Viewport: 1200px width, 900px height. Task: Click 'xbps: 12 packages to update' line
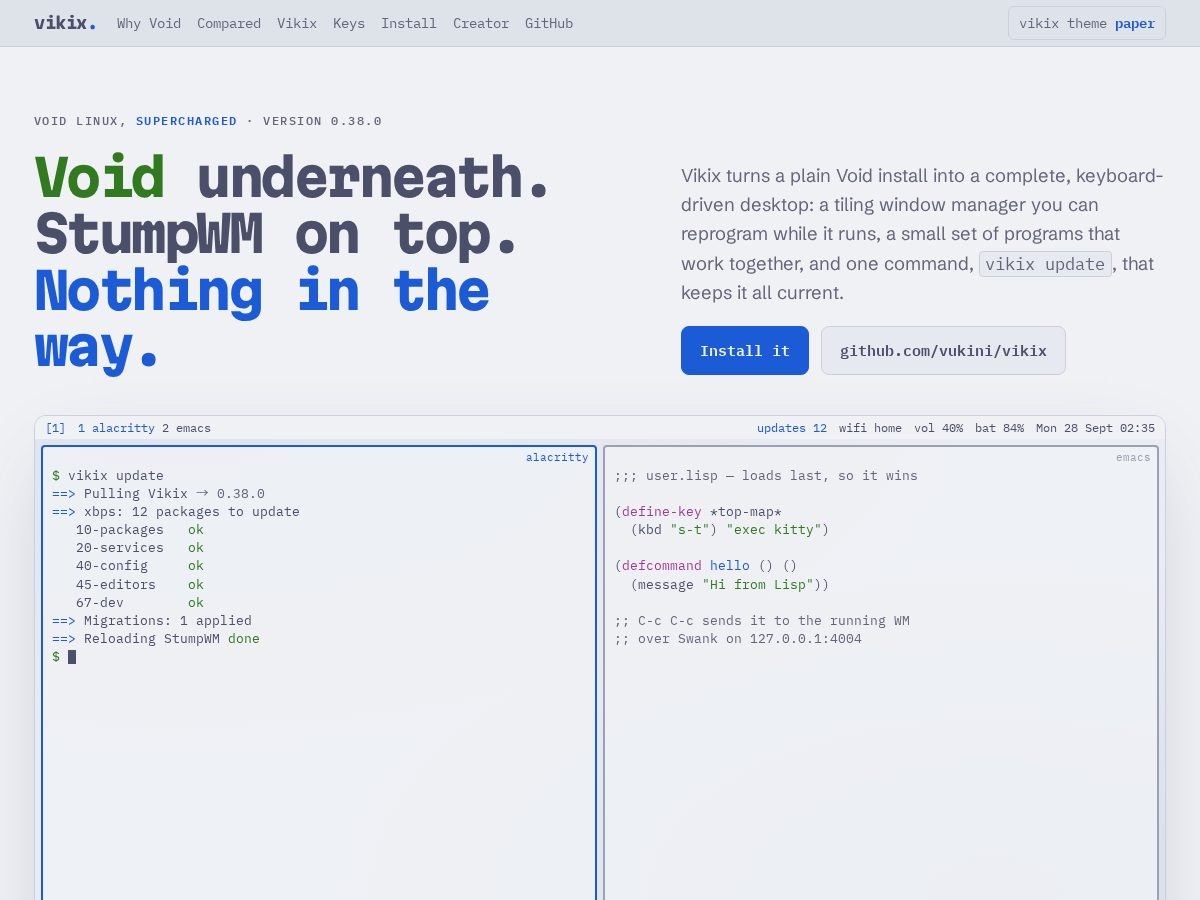176,512
